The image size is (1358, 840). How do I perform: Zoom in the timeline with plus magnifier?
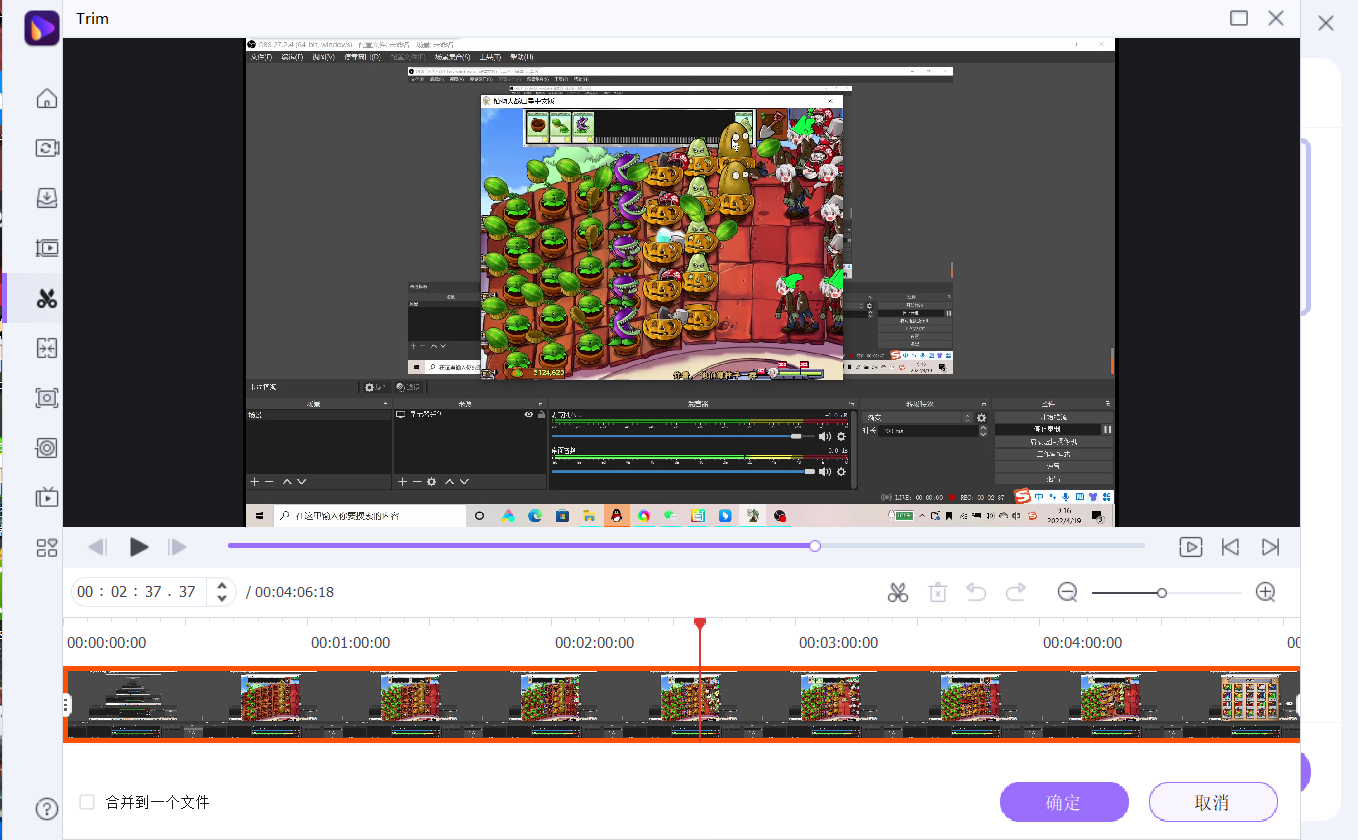[x=1265, y=592]
